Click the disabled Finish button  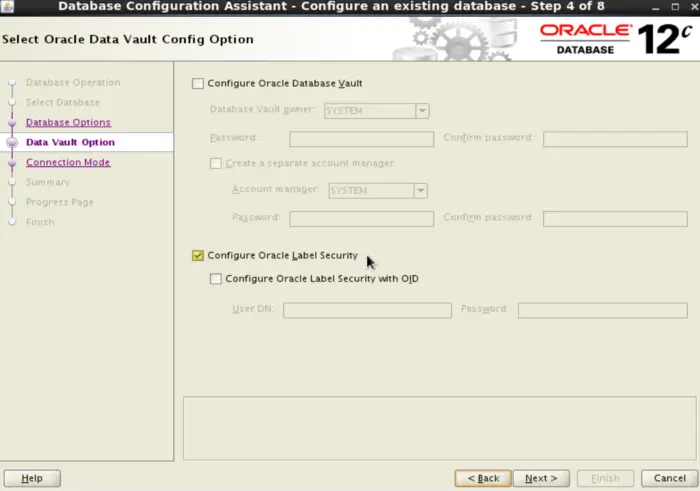pyautogui.click(x=605, y=478)
